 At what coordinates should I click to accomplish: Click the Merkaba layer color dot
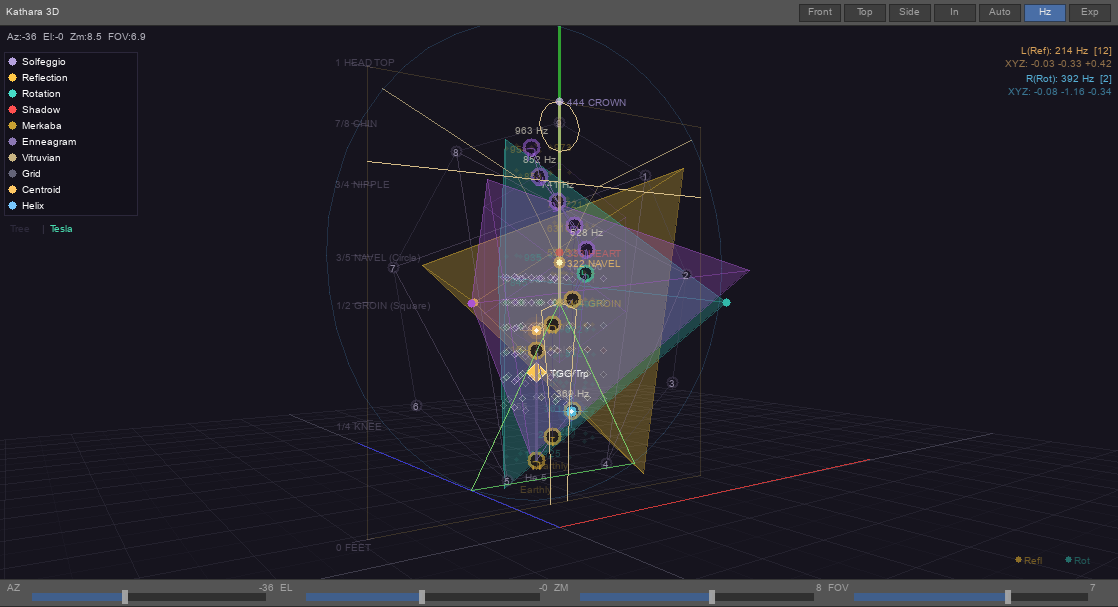click(10, 125)
